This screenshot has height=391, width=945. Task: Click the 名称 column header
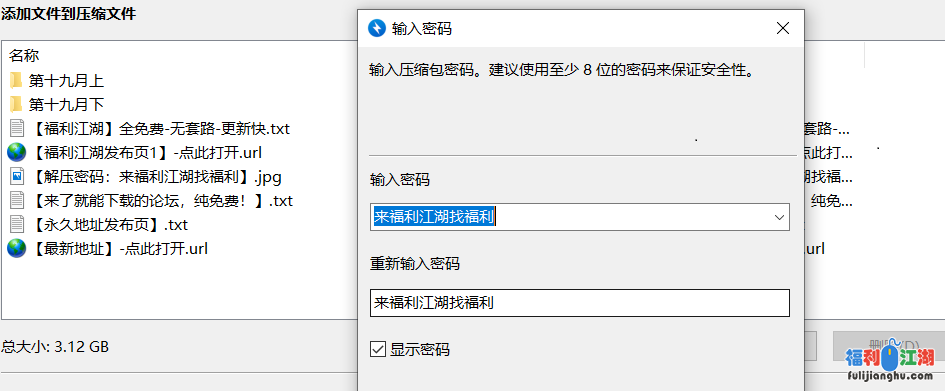coord(24,56)
